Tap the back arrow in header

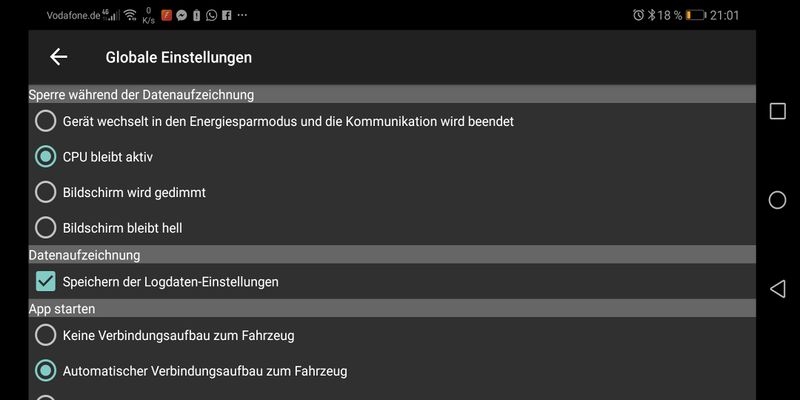pyautogui.click(x=59, y=57)
